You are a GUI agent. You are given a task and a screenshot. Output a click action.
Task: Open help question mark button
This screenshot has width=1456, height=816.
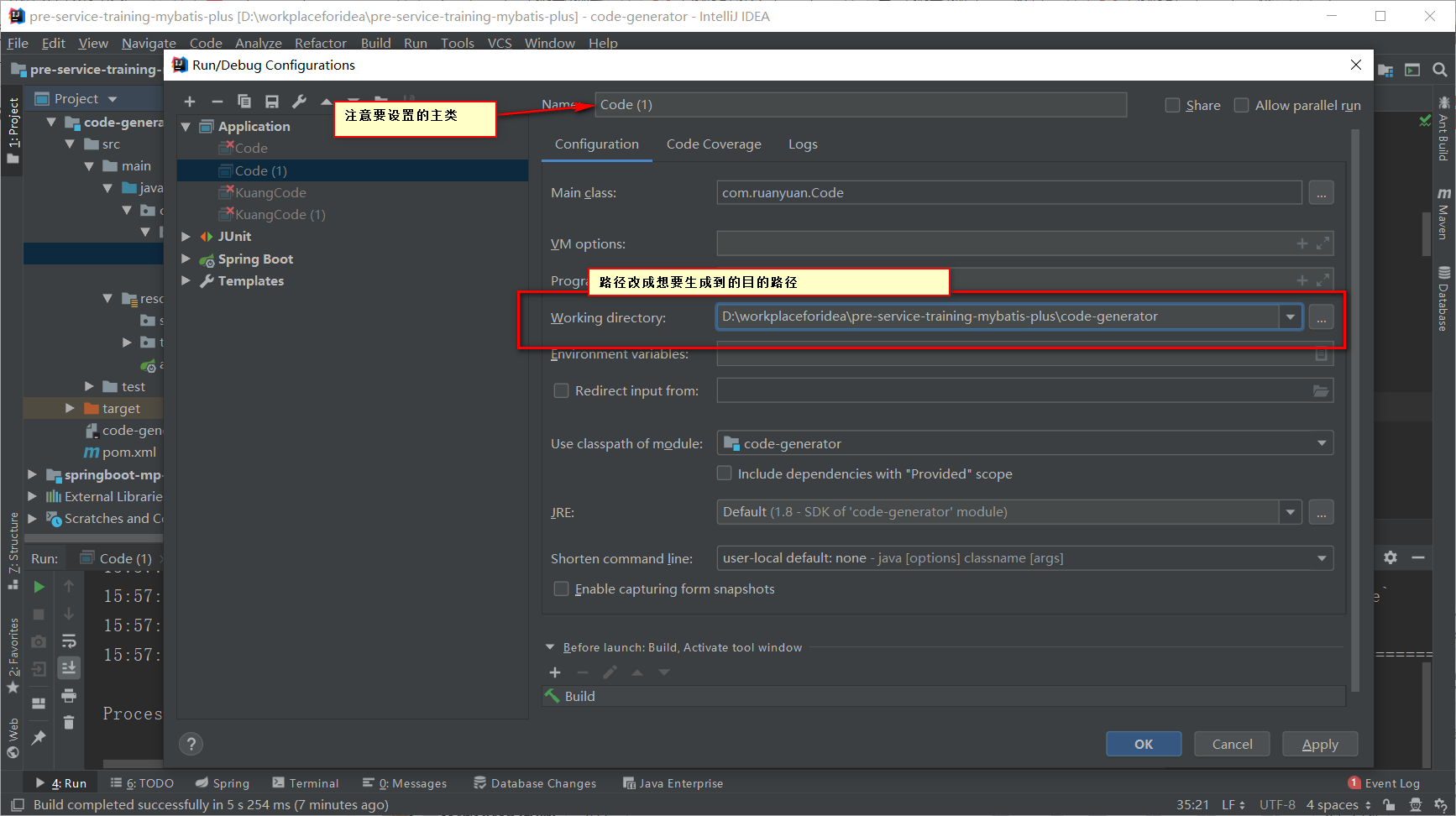pyautogui.click(x=191, y=744)
